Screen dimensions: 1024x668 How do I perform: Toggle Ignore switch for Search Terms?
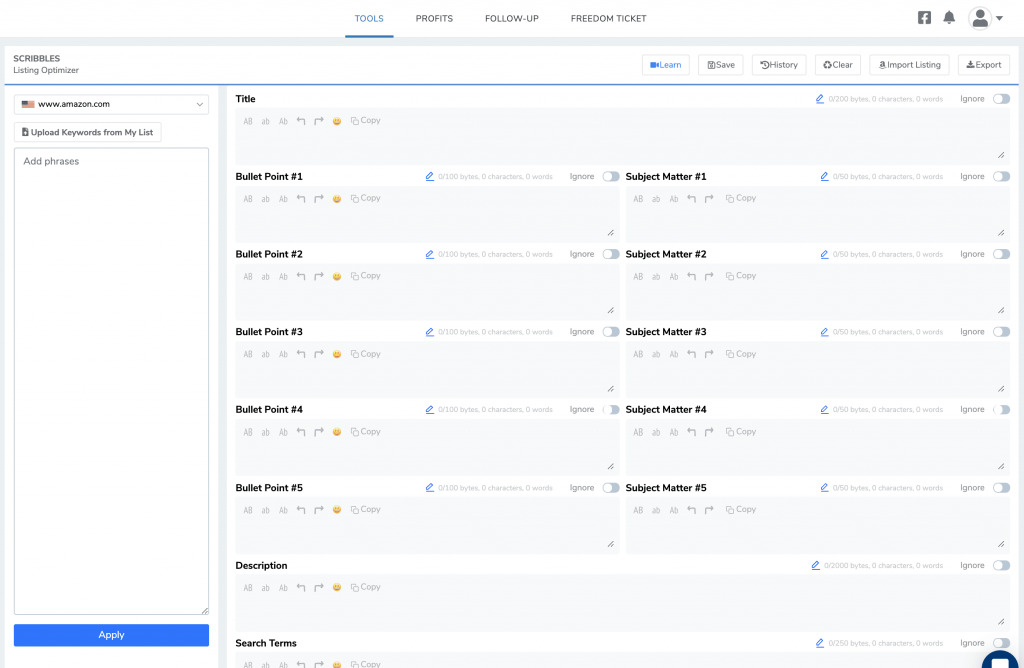(1001, 643)
